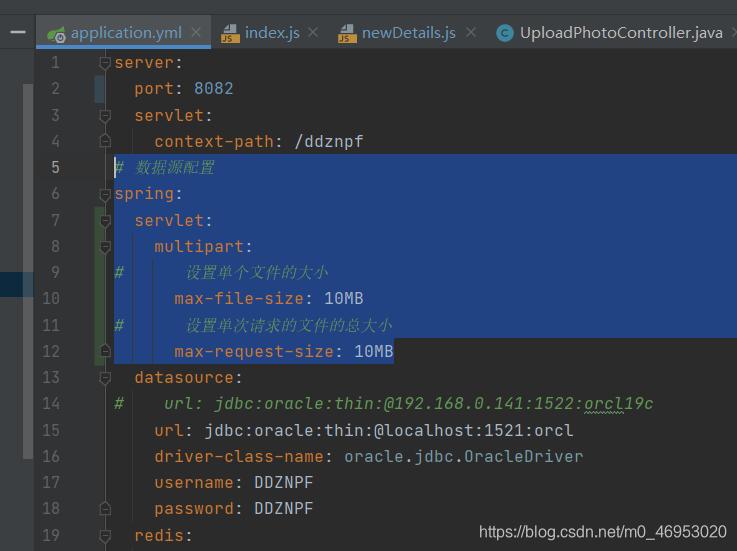Click the redis key on line 19

[159, 535]
